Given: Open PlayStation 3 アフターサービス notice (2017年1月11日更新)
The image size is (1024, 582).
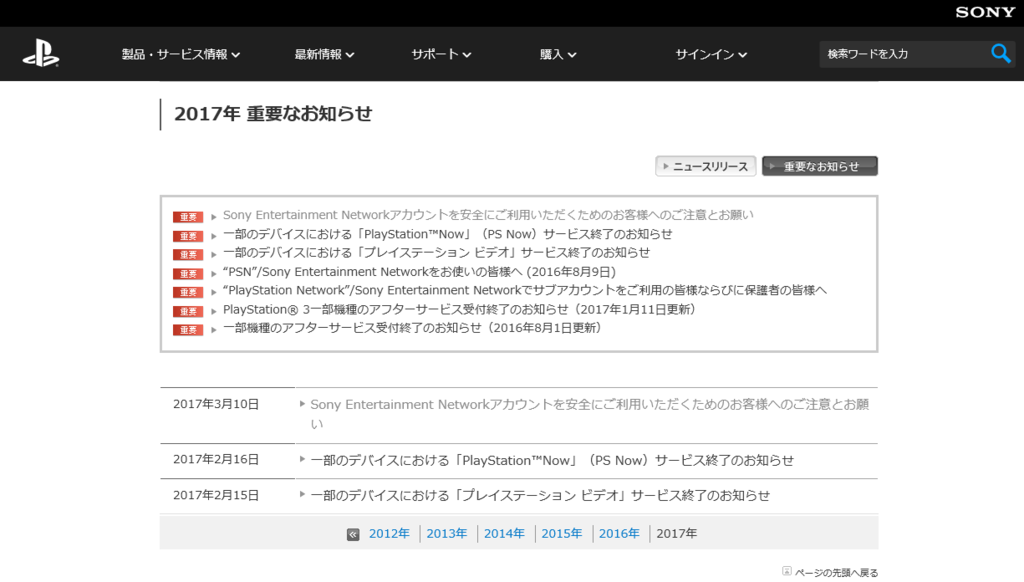Looking at the screenshot, I should pyautogui.click(x=459, y=309).
